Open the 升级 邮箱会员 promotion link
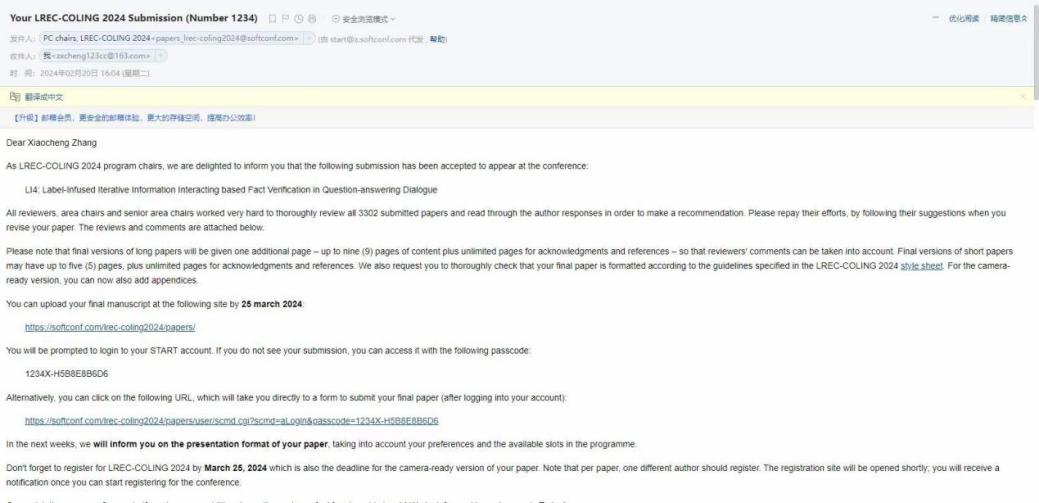The height and width of the screenshot is (503, 1039). pyautogui.click(x=135, y=117)
